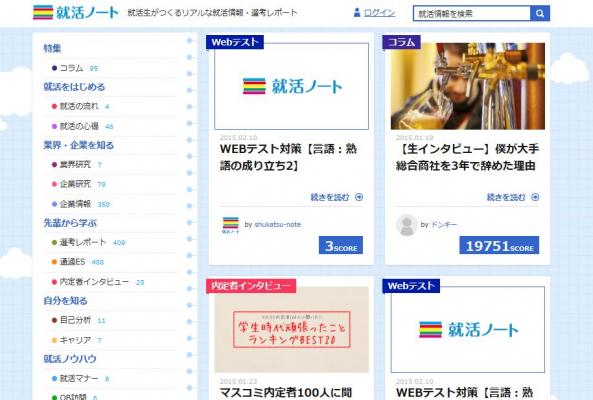Click the magnifier search button
The height and width of the screenshot is (400, 593).
540,14
